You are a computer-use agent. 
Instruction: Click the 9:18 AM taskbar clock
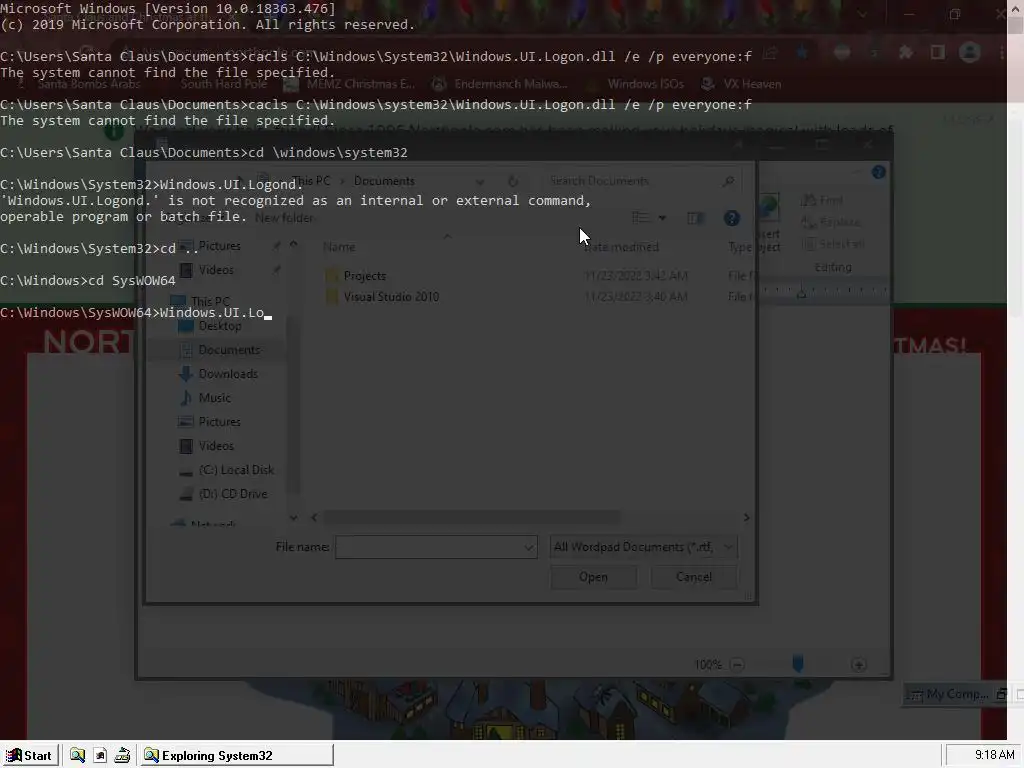(994, 755)
